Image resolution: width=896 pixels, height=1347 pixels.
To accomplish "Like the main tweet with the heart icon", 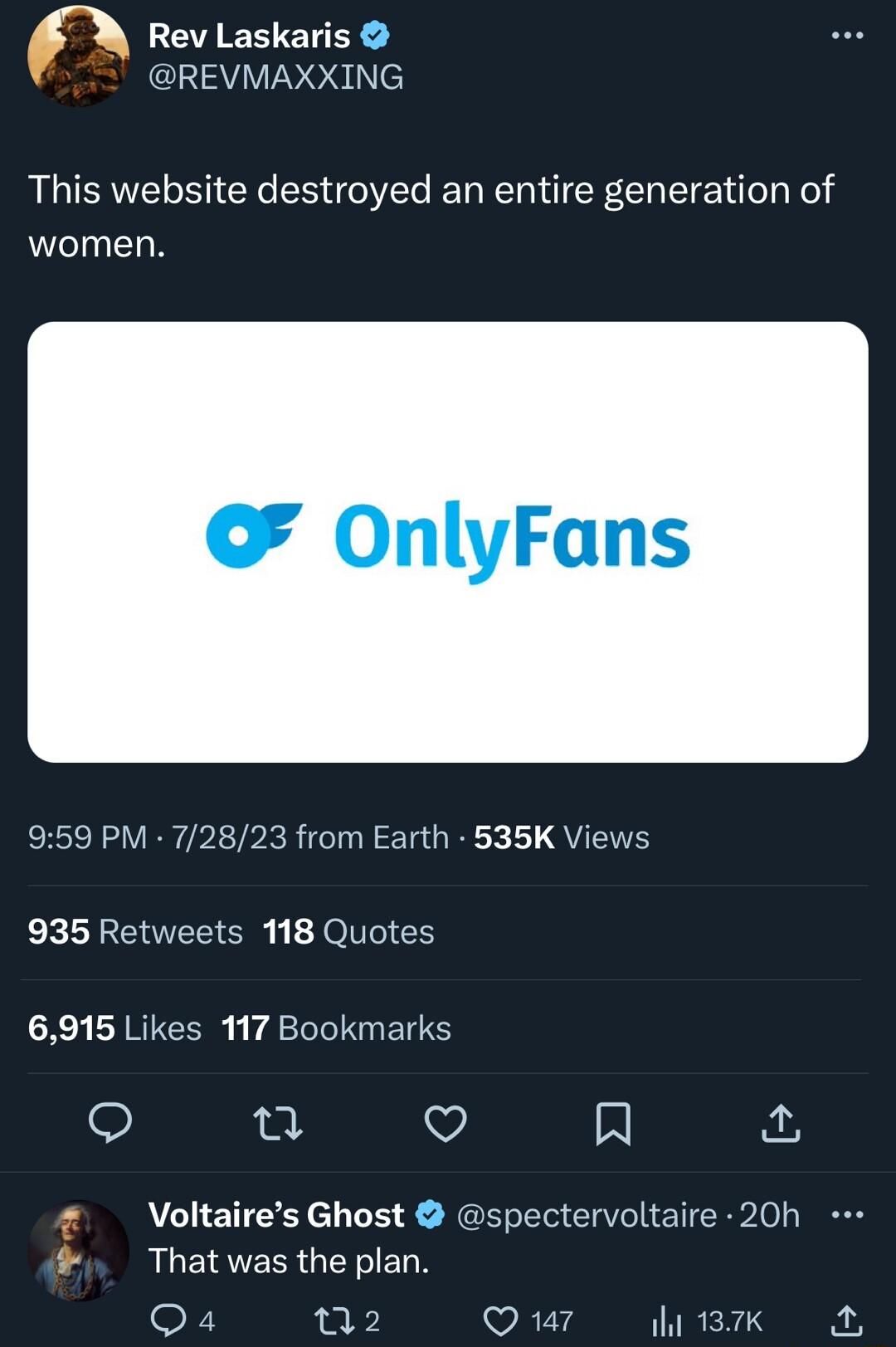I will [446, 1123].
